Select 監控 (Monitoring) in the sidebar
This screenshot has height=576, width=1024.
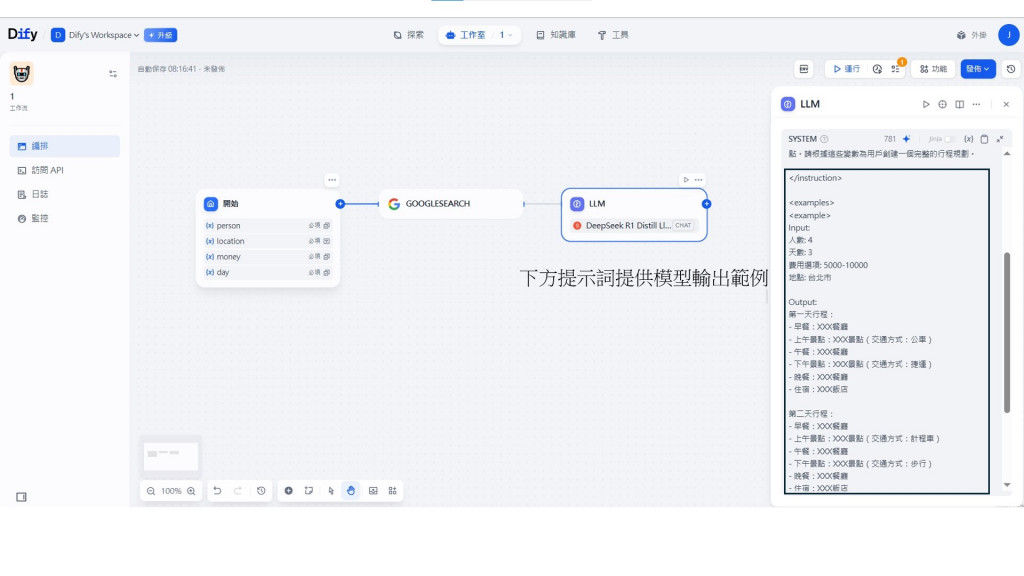tap(65, 219)
